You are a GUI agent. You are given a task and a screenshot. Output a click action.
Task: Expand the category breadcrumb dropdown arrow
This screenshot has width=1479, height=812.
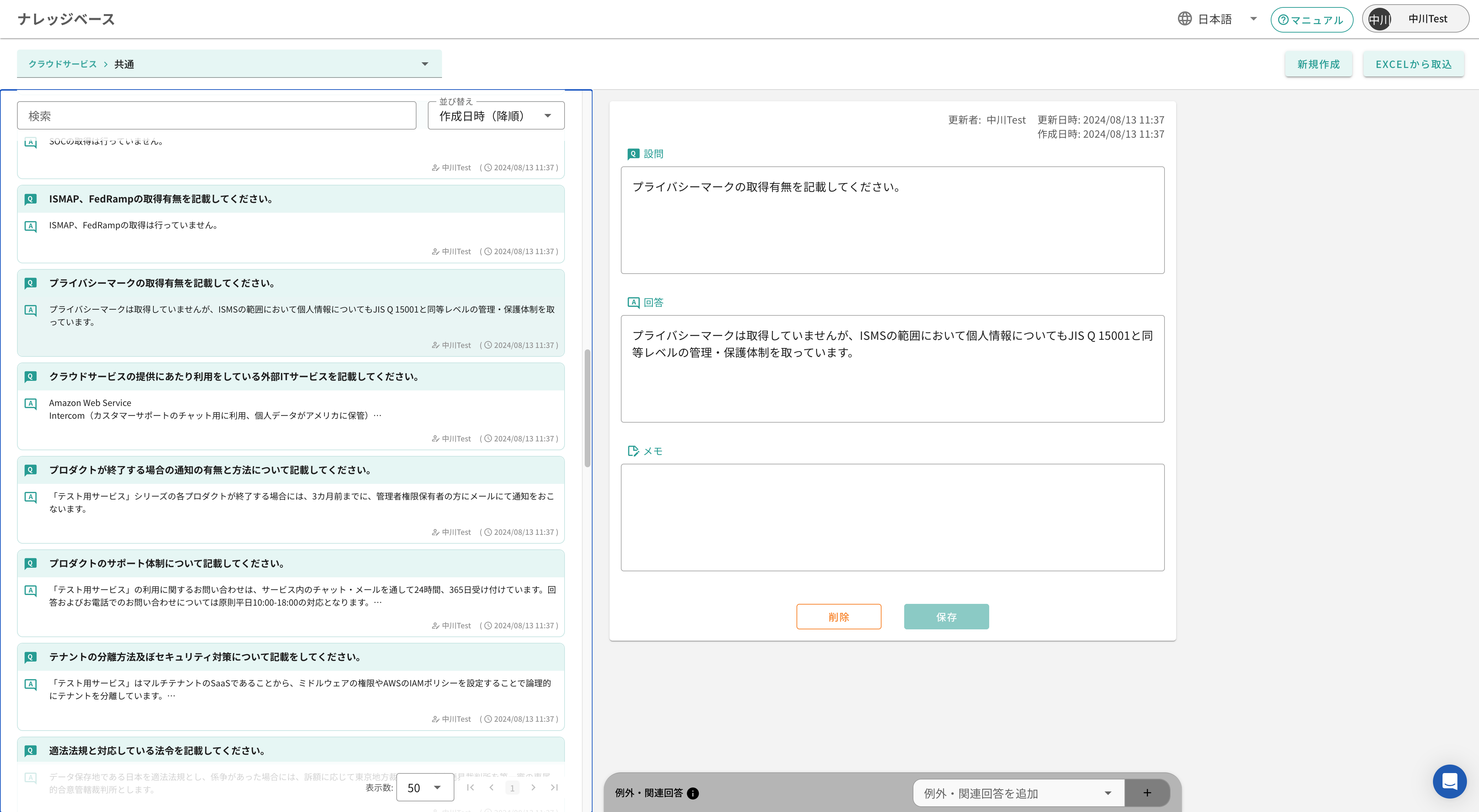[x=424, y=64]
